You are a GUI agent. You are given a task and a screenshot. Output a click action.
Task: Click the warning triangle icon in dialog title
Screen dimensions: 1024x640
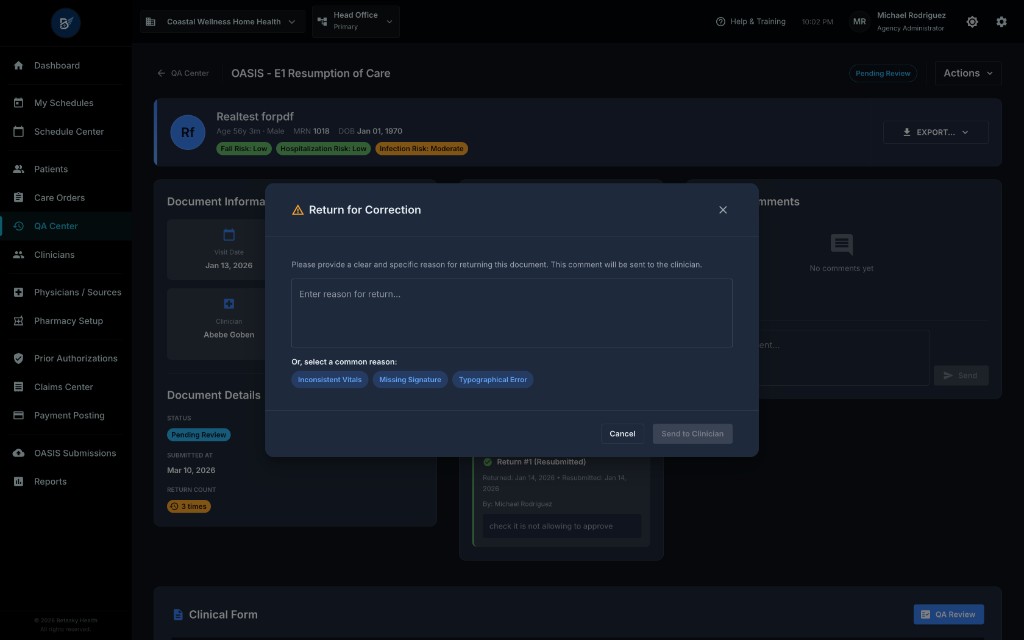(298, 210)
